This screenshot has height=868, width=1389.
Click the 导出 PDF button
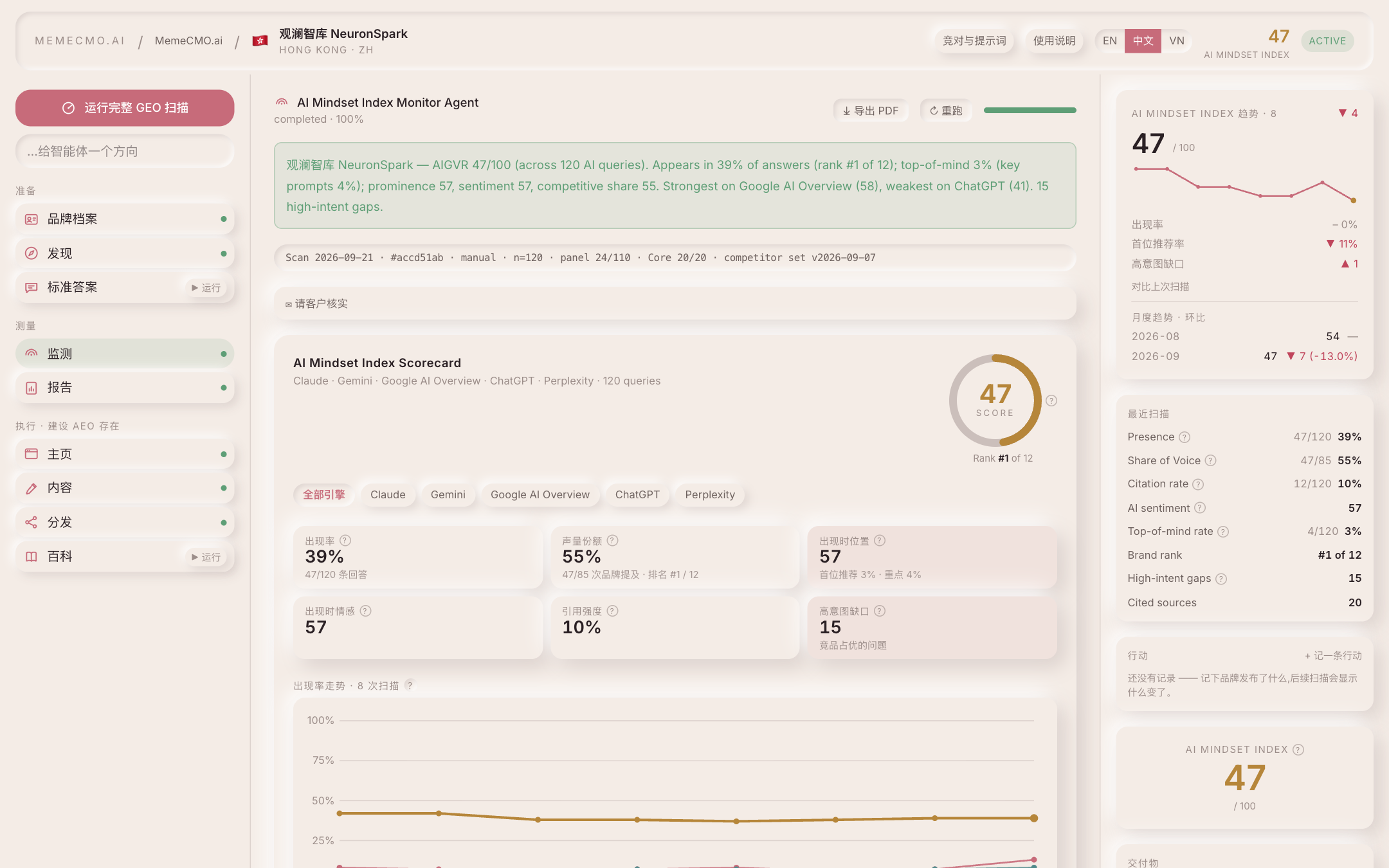pyautogui.click(x=871, y=111)
